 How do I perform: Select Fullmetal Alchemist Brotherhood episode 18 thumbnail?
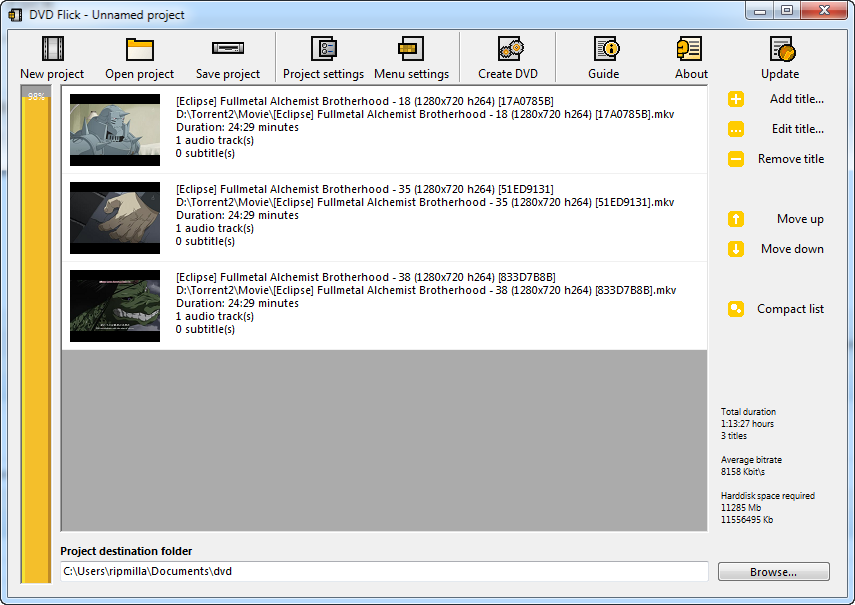click(x=115, y=130)
